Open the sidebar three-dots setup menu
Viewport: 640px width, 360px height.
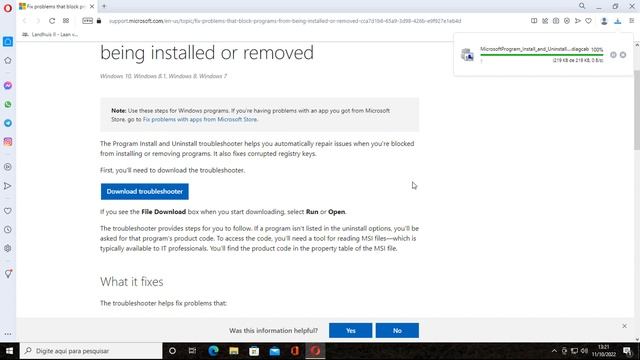point(8,334)
